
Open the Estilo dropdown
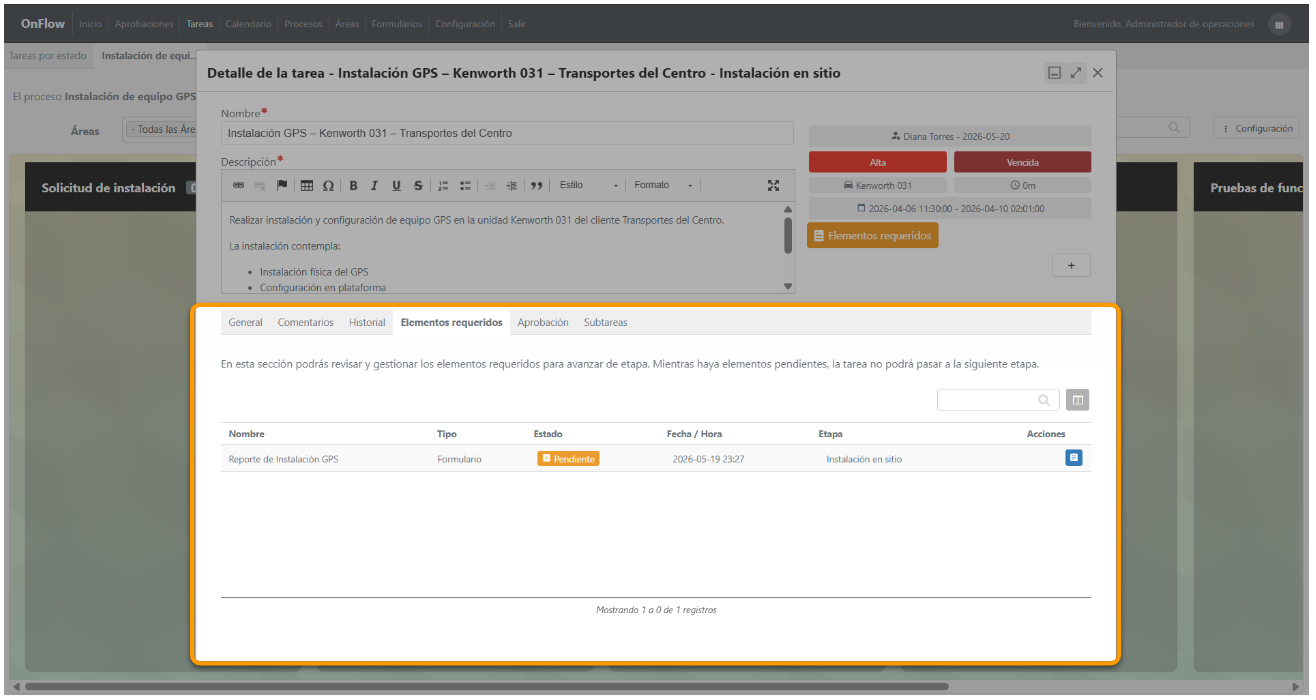(x=589, y=185)
